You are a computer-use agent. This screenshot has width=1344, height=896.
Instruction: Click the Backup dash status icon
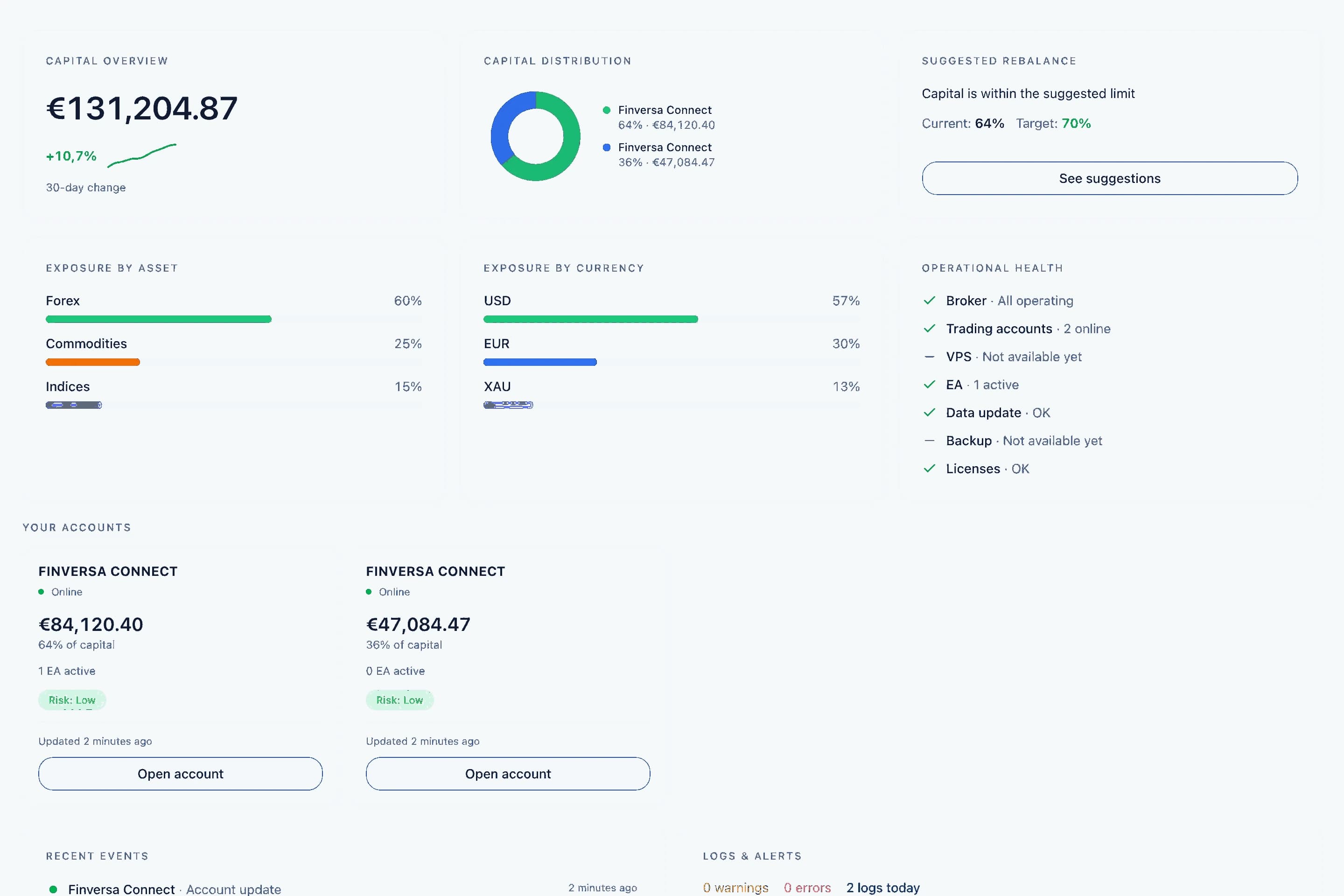[x=929, y=441]
